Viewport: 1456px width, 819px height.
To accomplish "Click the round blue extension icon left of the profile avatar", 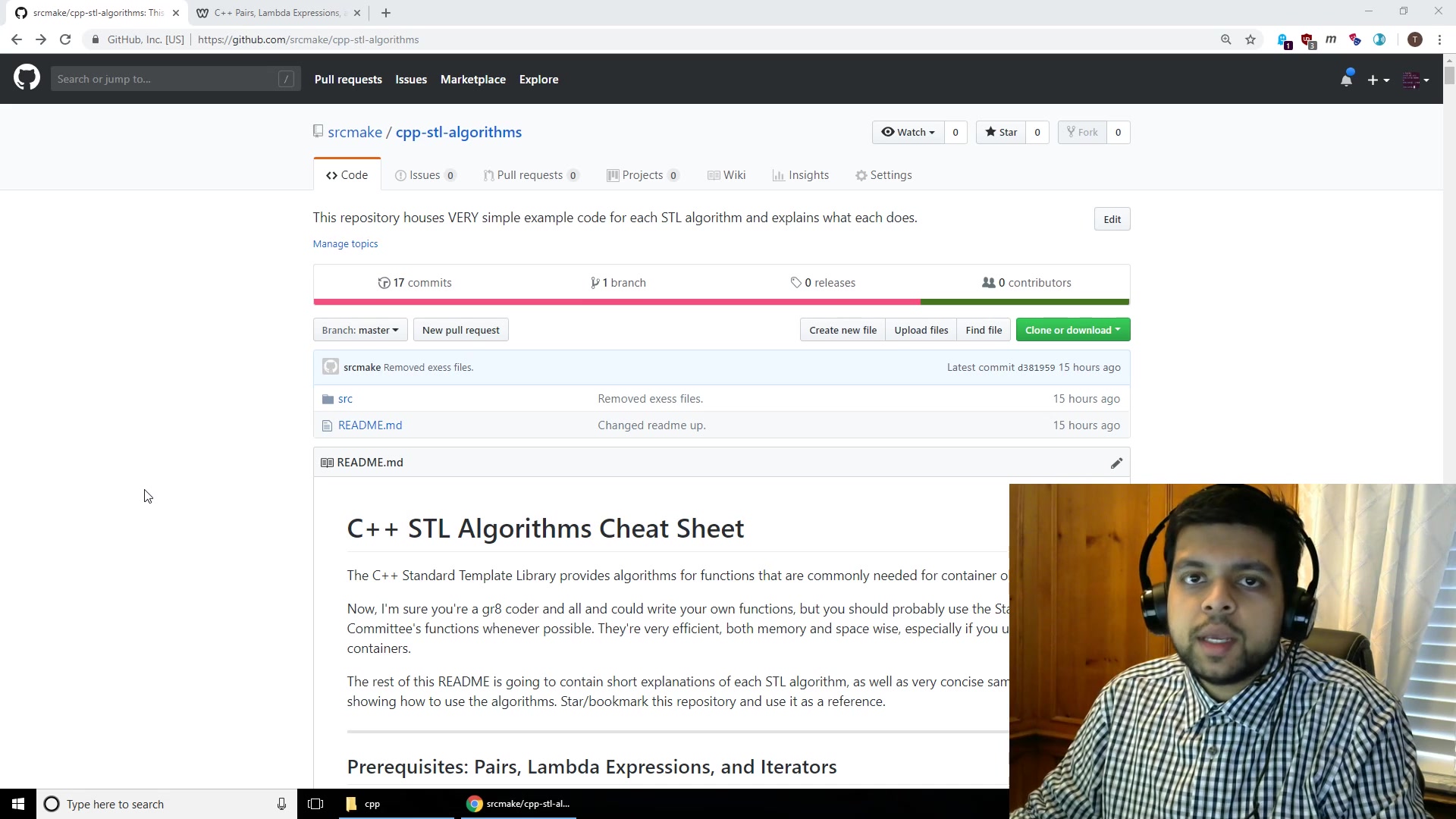I will pos(1379,39).
